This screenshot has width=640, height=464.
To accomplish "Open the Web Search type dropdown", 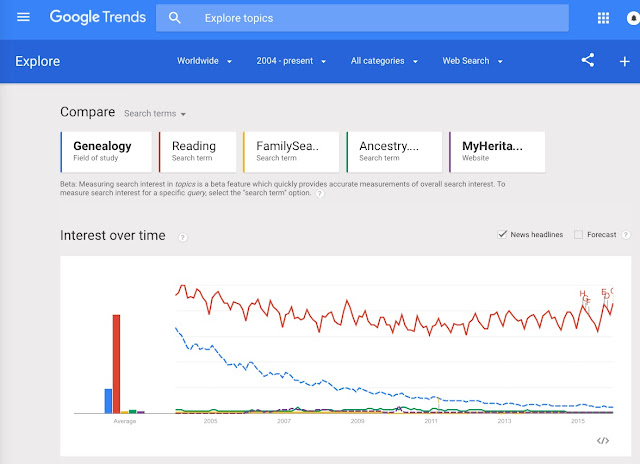I will pyautogui.click(x=472, y=61).
